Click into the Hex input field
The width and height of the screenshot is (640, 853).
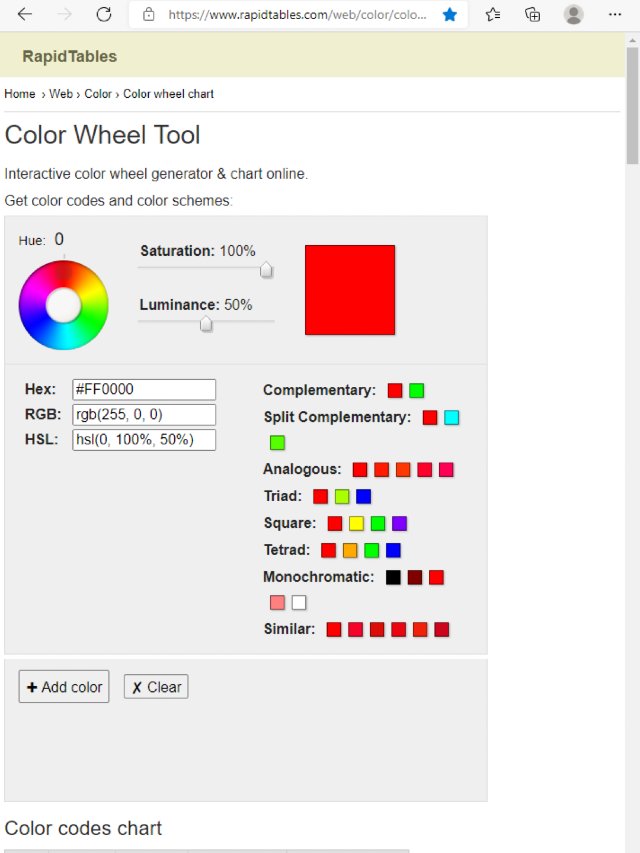coord(144,390)
